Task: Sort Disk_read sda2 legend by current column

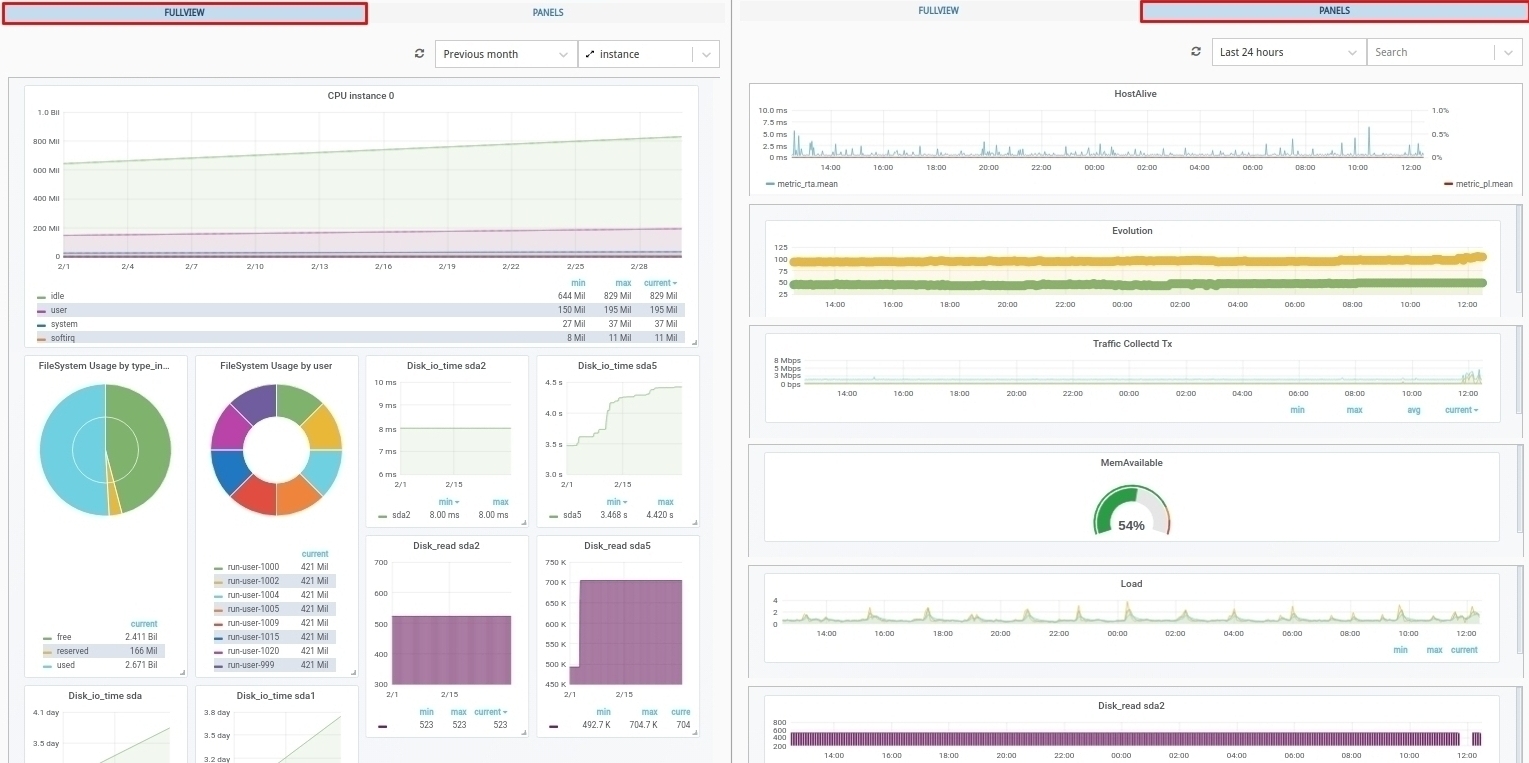Action: coord(491,712)
